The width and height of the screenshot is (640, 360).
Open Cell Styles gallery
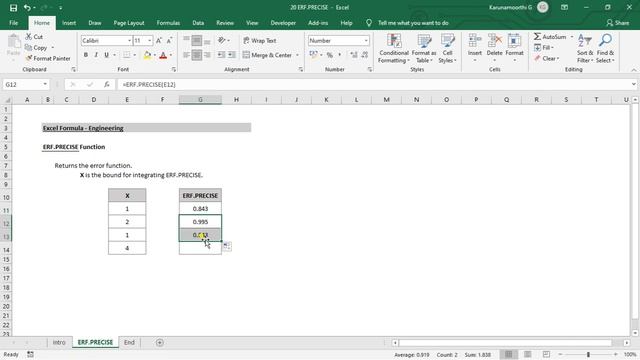pos(447,49)
